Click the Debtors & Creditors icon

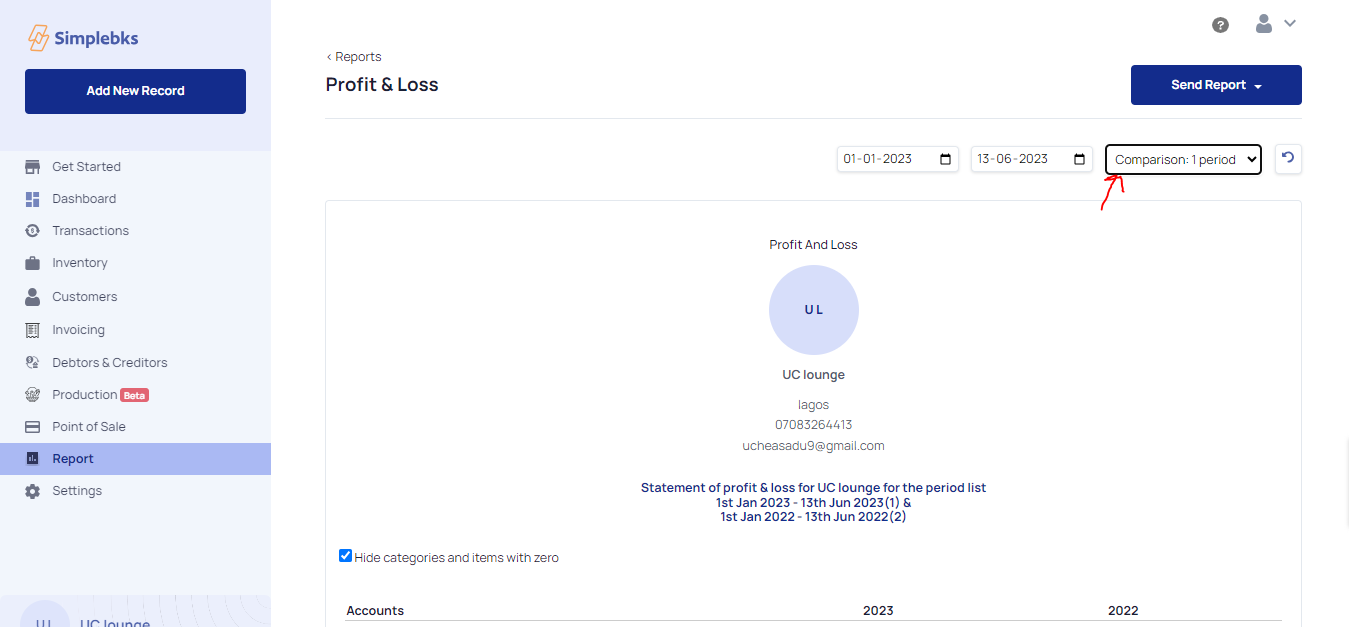[33, 363]
